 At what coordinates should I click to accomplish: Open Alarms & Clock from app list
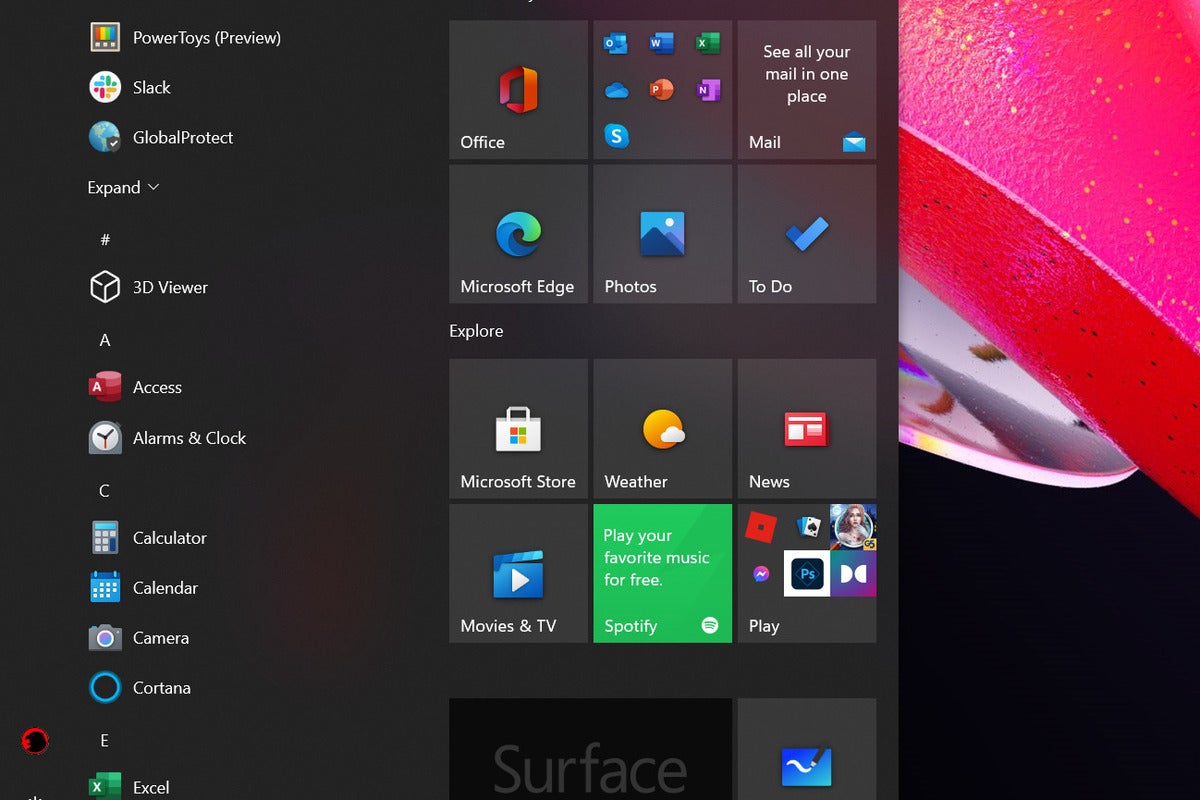188,438
